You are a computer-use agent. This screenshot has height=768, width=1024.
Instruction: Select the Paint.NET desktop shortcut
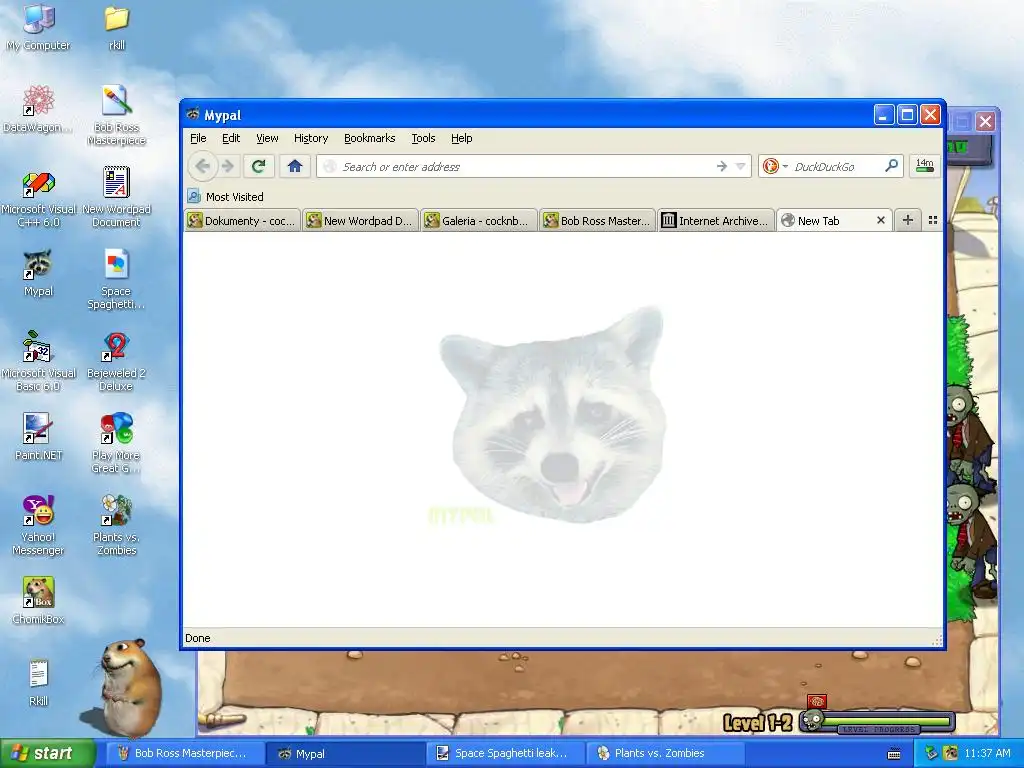38,436
